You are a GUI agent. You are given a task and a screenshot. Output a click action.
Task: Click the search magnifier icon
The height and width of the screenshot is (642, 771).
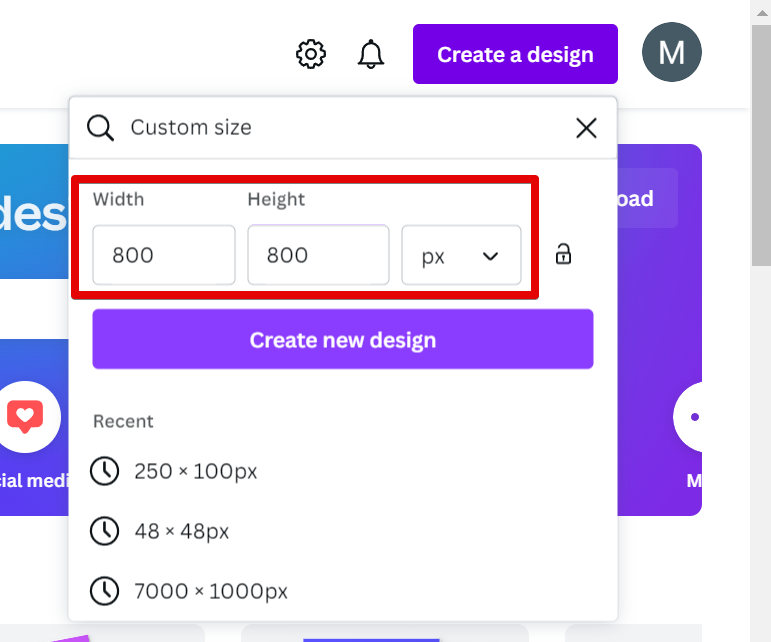[100, 128]
